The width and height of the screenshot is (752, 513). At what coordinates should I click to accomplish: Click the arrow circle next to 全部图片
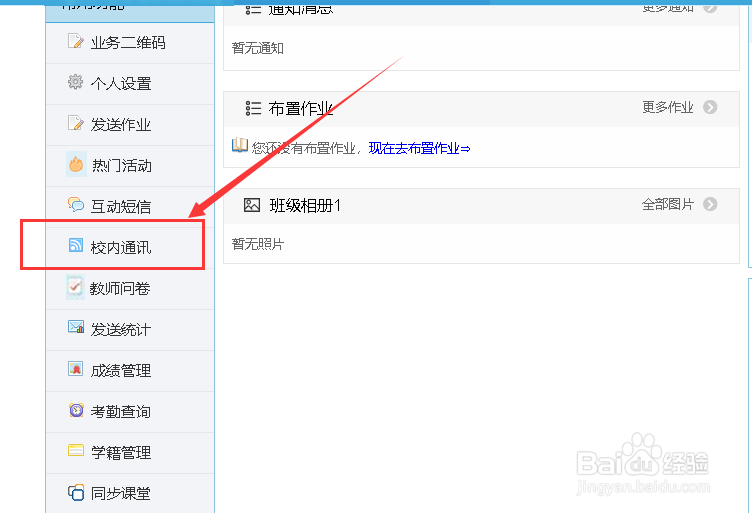click(710, 204)
